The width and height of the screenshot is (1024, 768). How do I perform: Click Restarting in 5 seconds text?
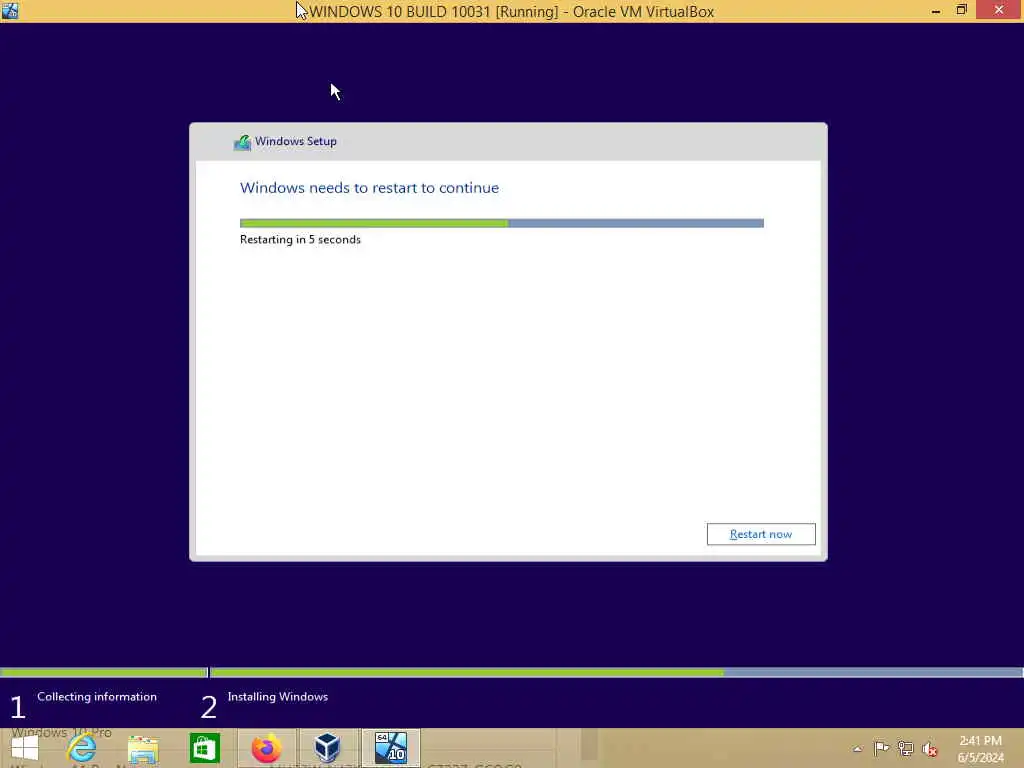point(300,240)
